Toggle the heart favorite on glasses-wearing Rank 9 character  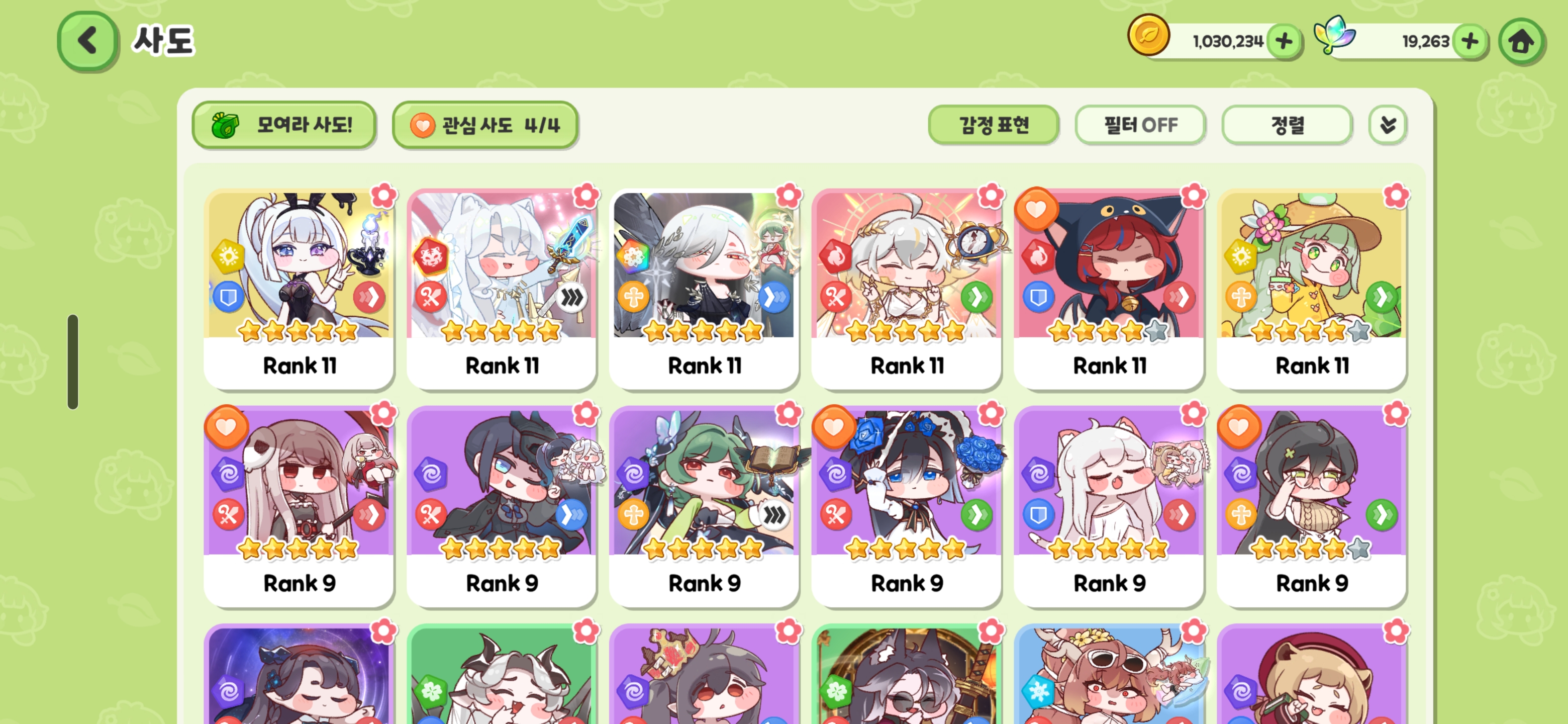click(x=1238, y=426)
